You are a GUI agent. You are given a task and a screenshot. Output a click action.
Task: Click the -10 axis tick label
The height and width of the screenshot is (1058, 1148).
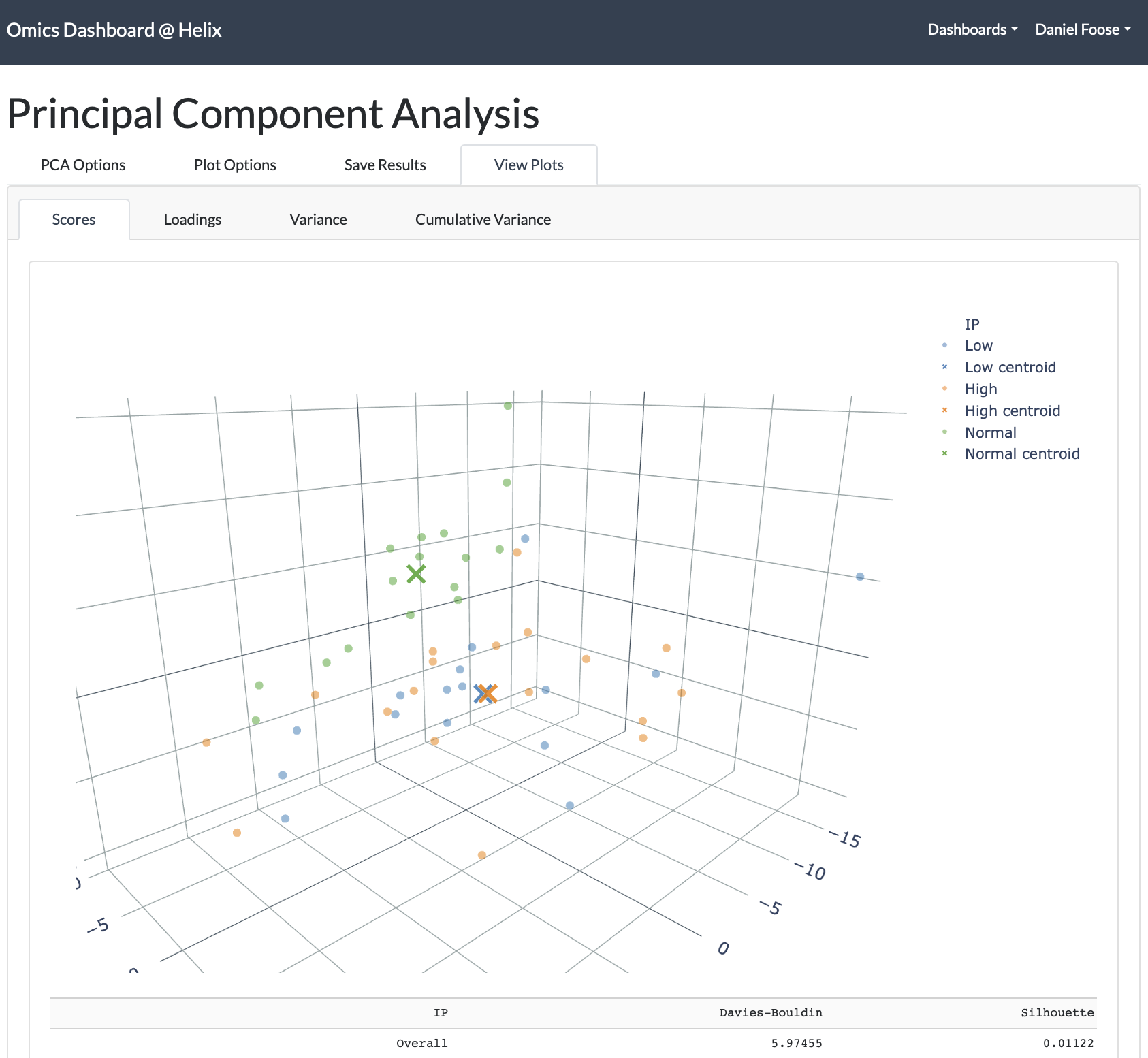point(810,870)
